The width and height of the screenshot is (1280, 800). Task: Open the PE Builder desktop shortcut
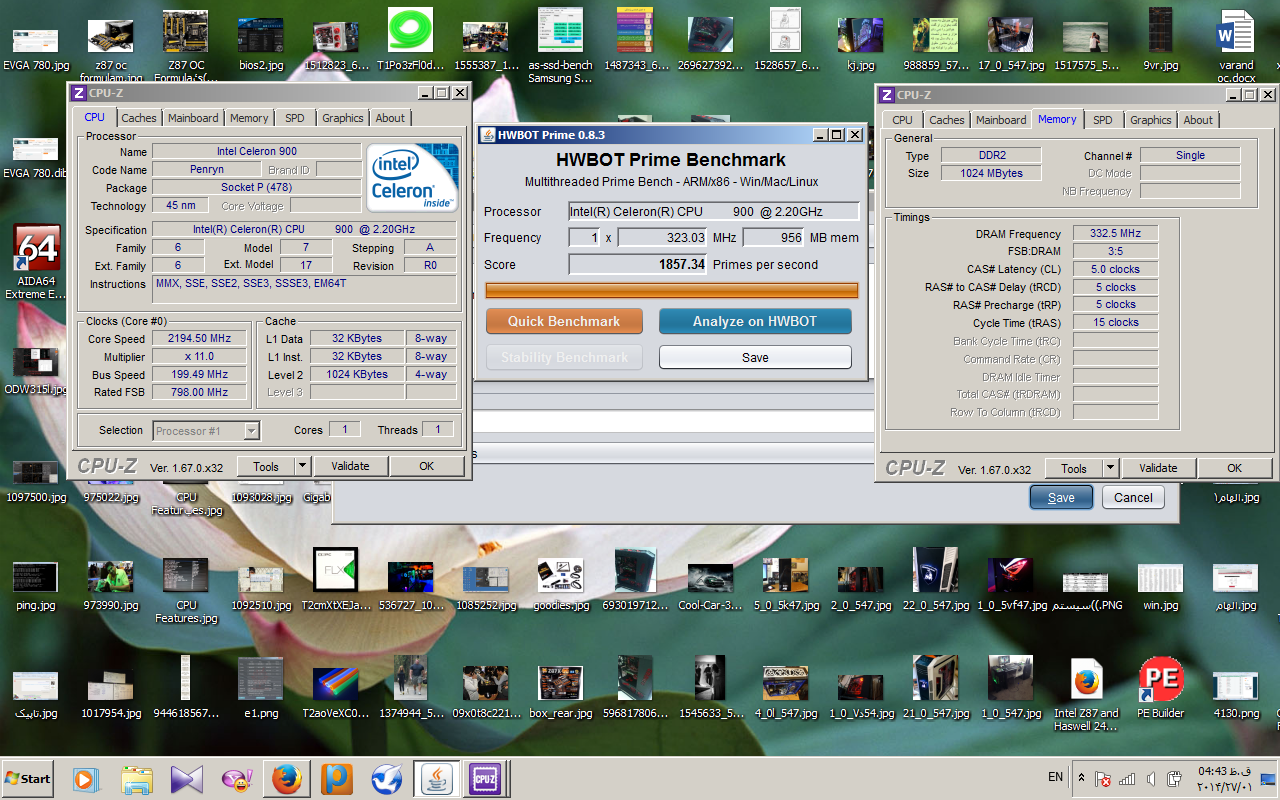(x=1160, y=689)
